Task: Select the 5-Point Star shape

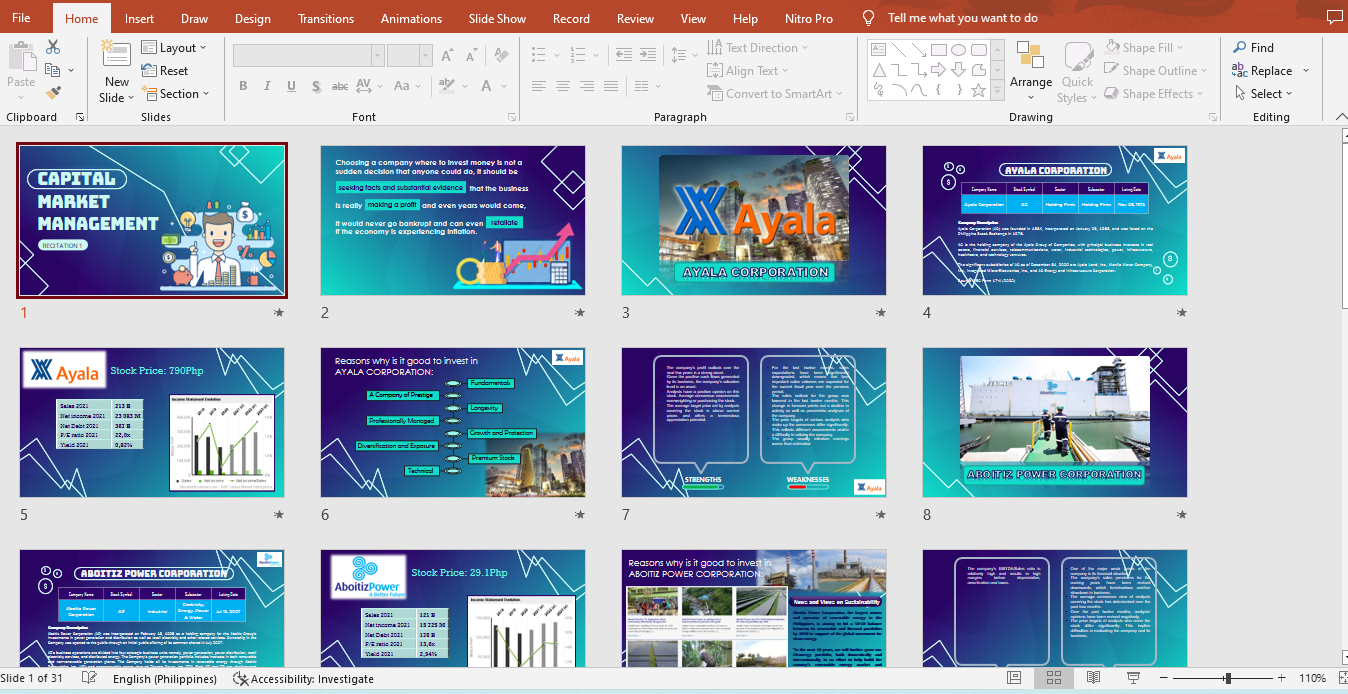Action: coord(978,89)
